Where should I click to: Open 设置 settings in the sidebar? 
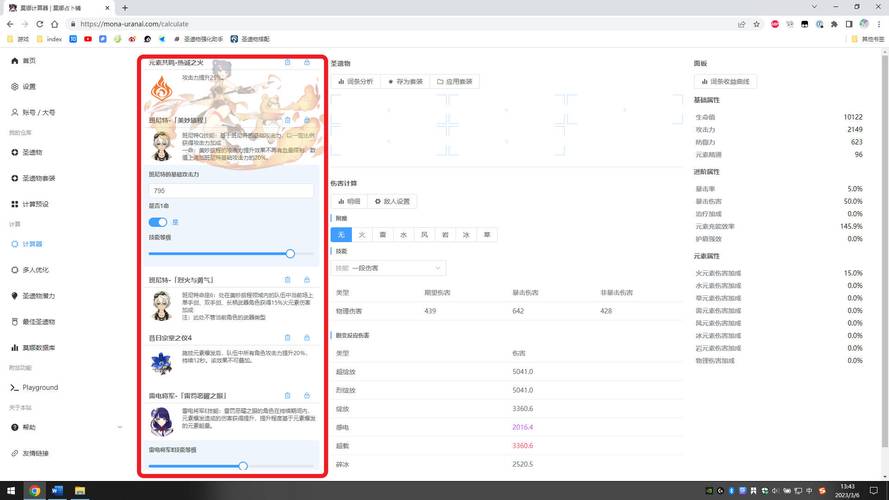(24, 87)
